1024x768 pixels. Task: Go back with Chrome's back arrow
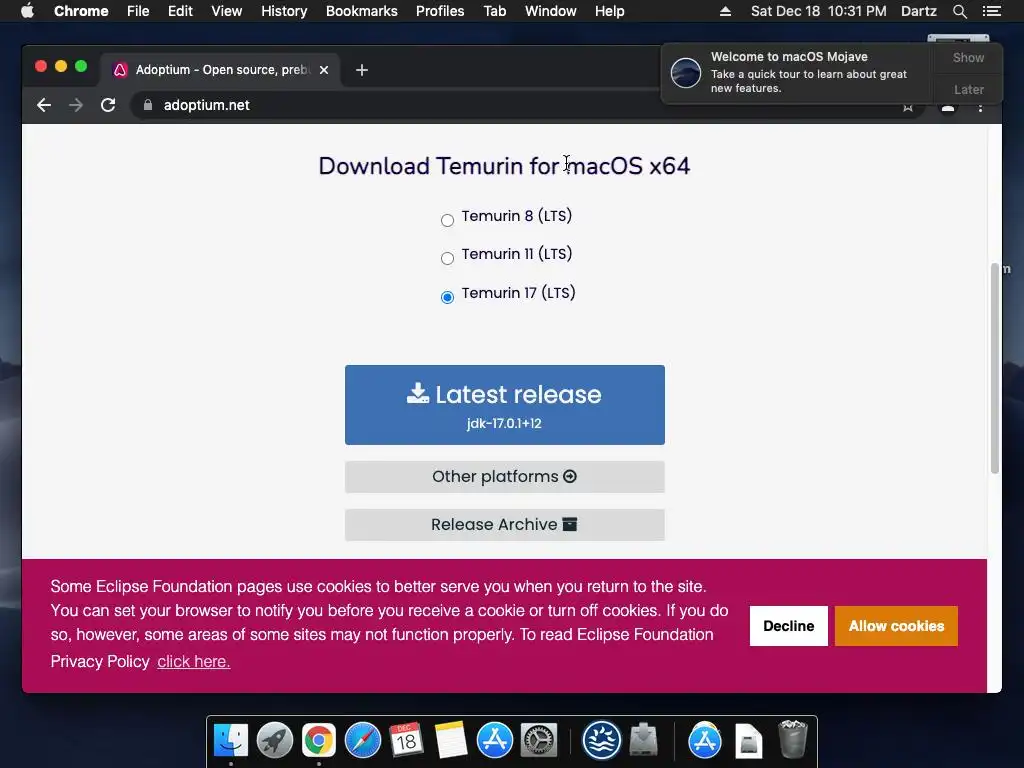(44, 105)
